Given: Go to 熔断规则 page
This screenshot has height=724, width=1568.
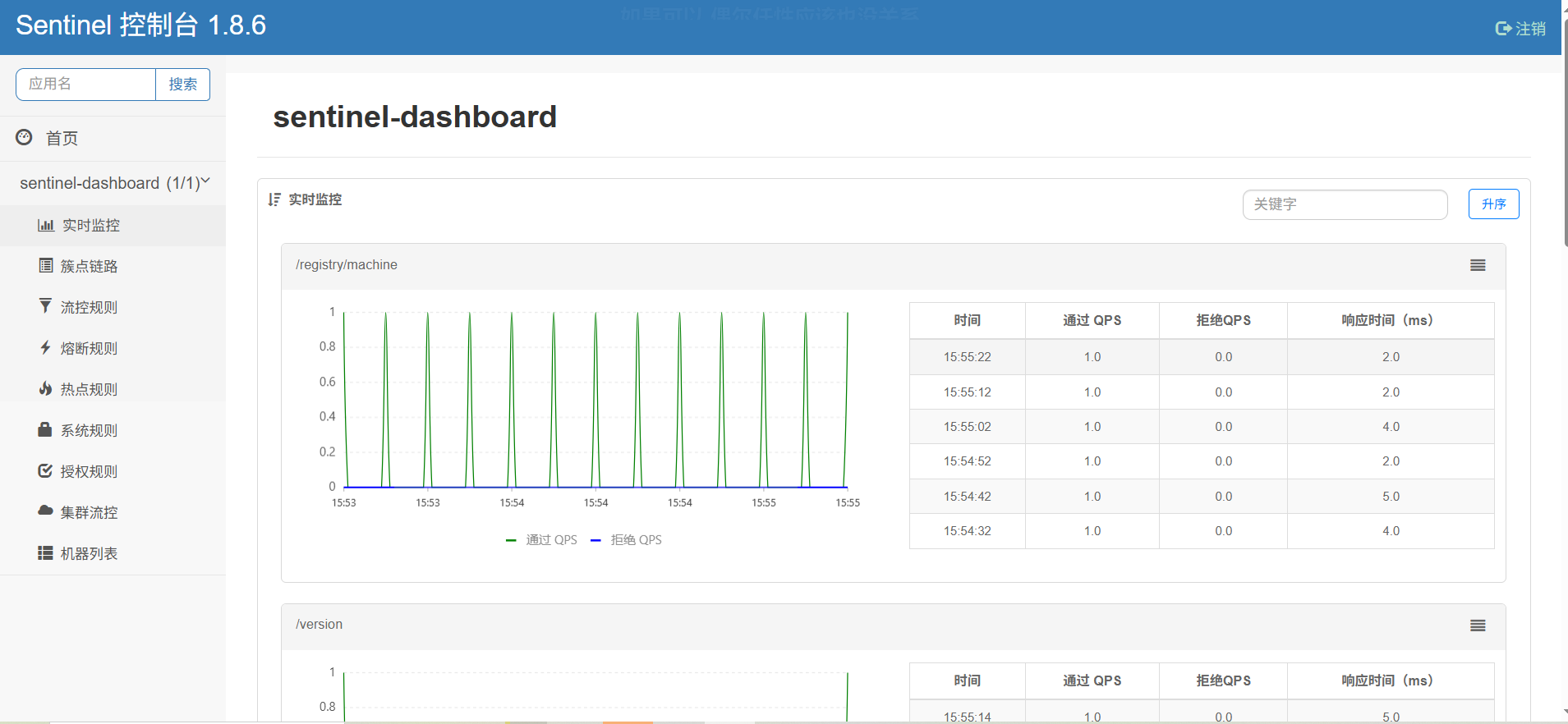Looking at the screenshot, I should pyautogui.click(x=113, y=348).
